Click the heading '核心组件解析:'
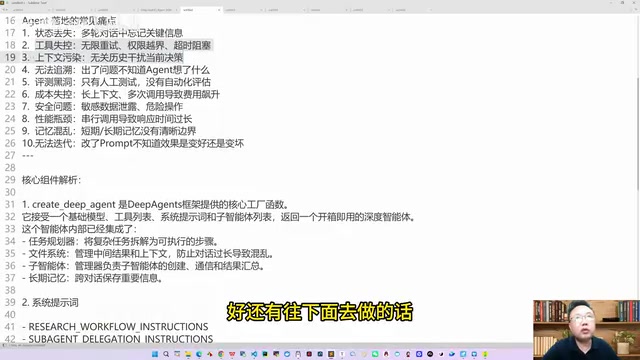Screen dimensions: 640x360 51,180
